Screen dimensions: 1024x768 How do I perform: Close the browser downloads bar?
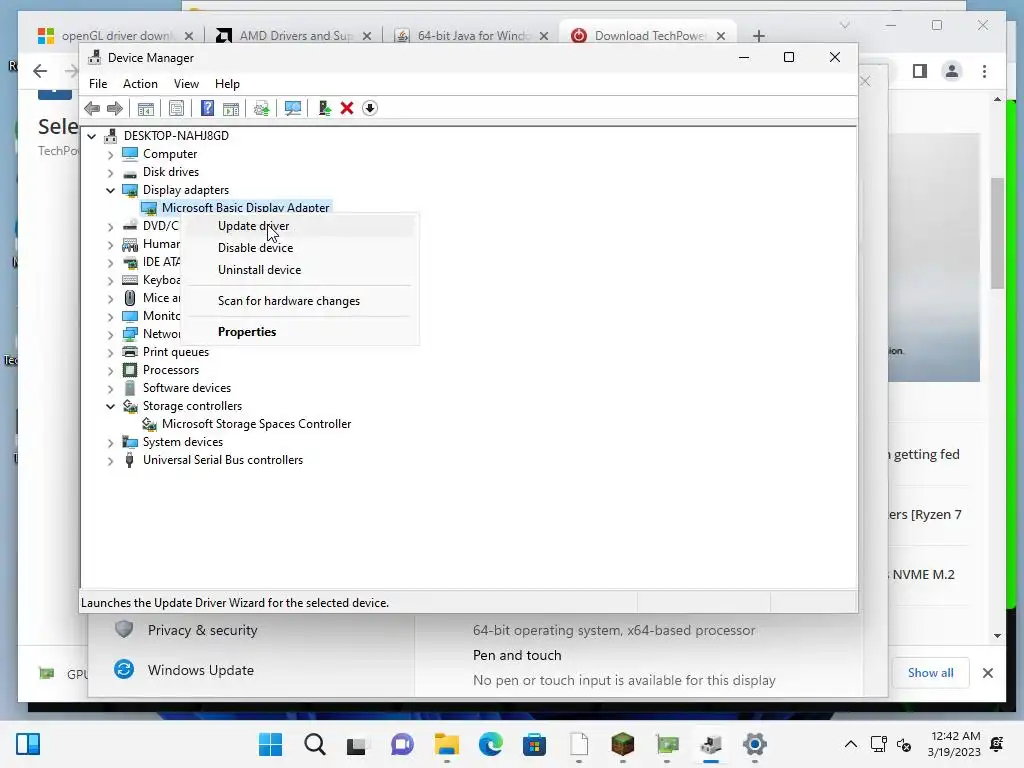pos(987,673)
